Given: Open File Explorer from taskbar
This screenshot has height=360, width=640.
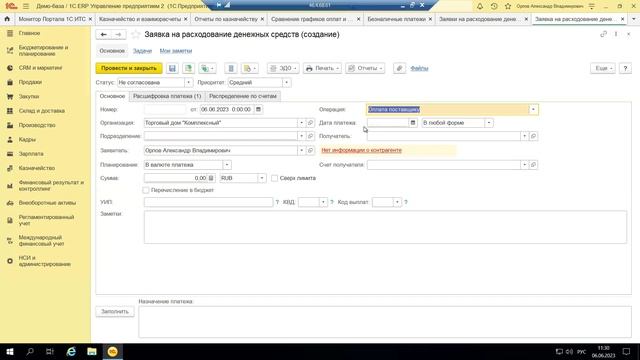Looking at the screenshot, I should [92, 351].
